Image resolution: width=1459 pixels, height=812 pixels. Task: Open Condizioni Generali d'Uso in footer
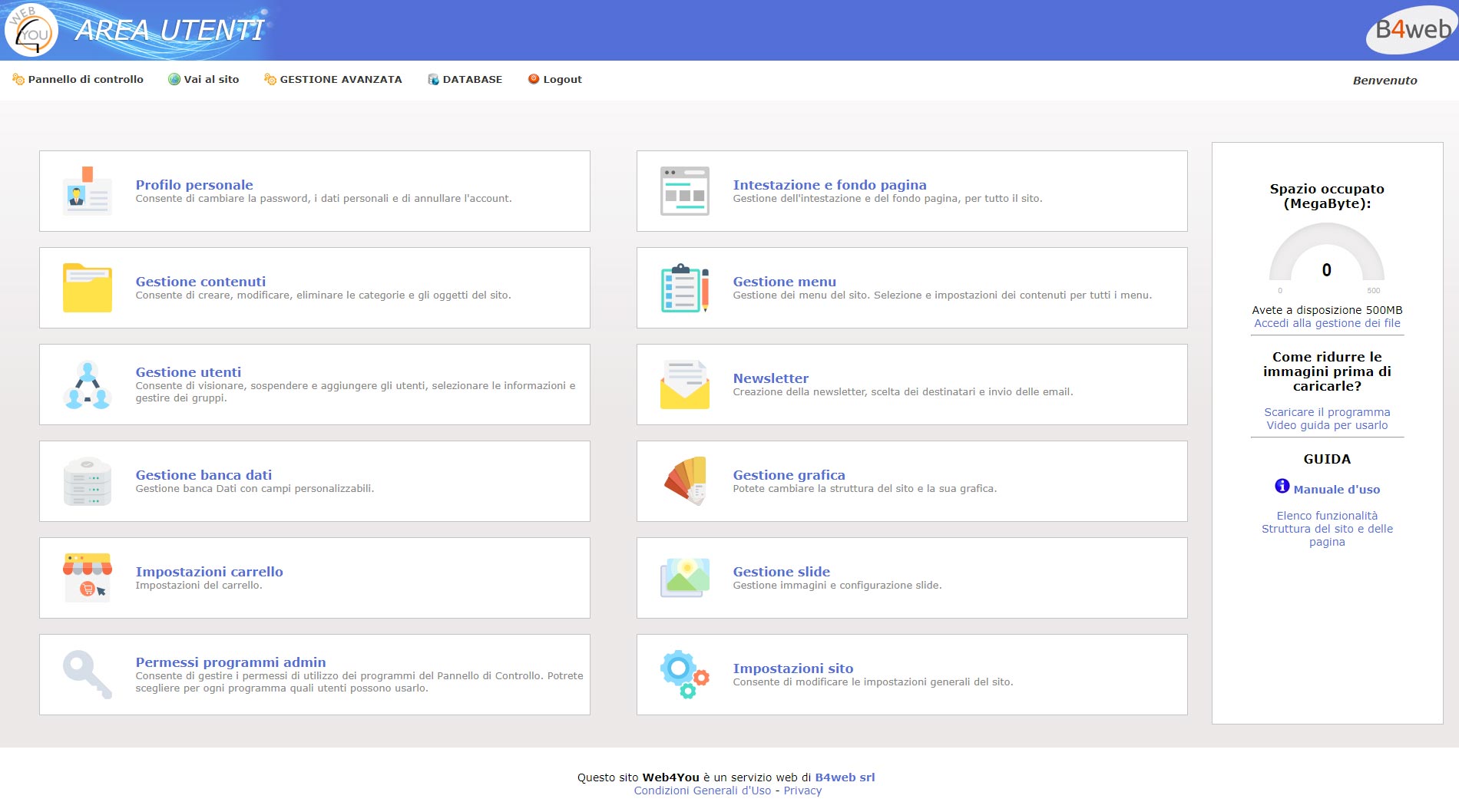tap(702, 791)
